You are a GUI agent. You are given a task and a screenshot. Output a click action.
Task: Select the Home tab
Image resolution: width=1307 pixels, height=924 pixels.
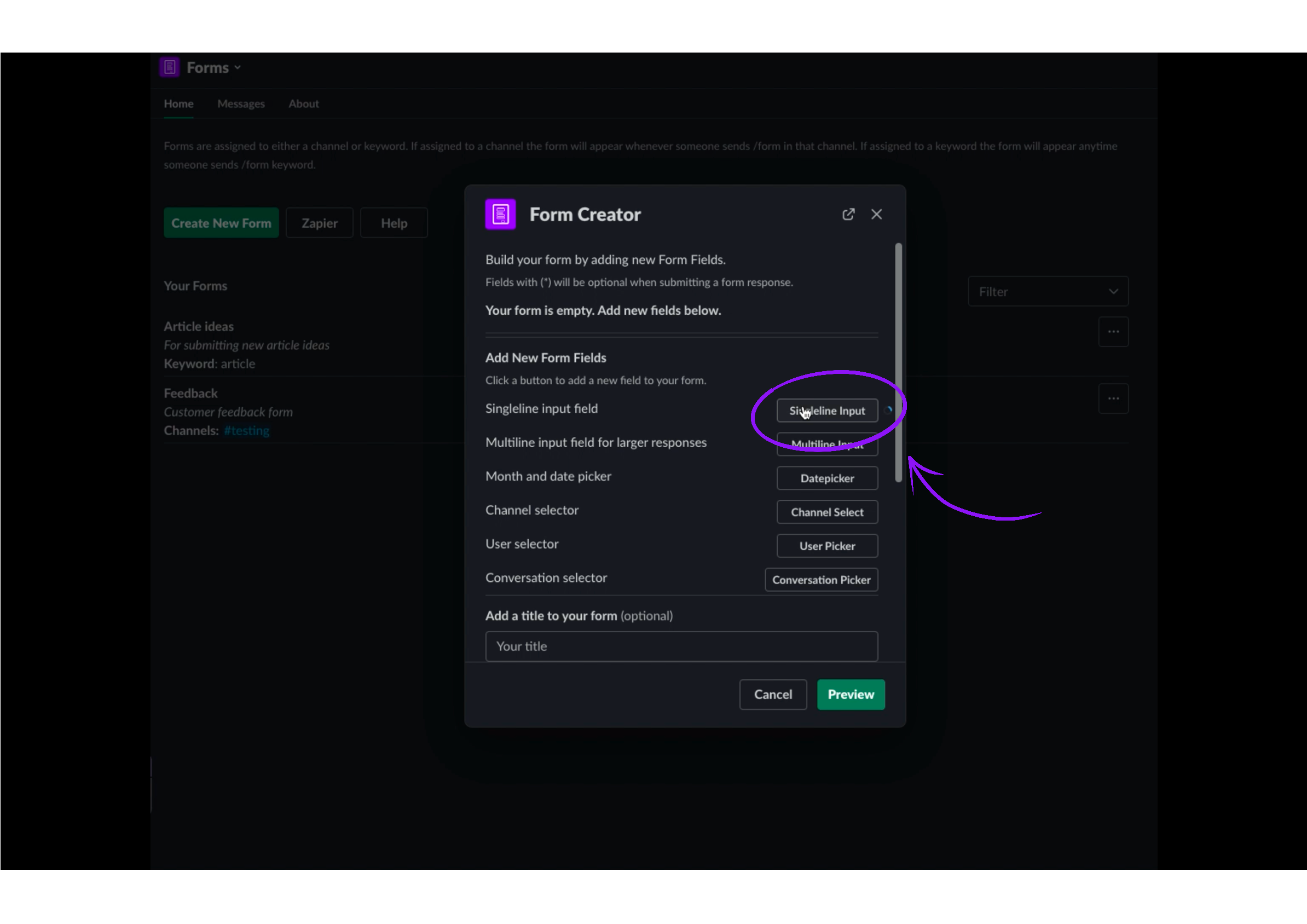click(178, 103)
